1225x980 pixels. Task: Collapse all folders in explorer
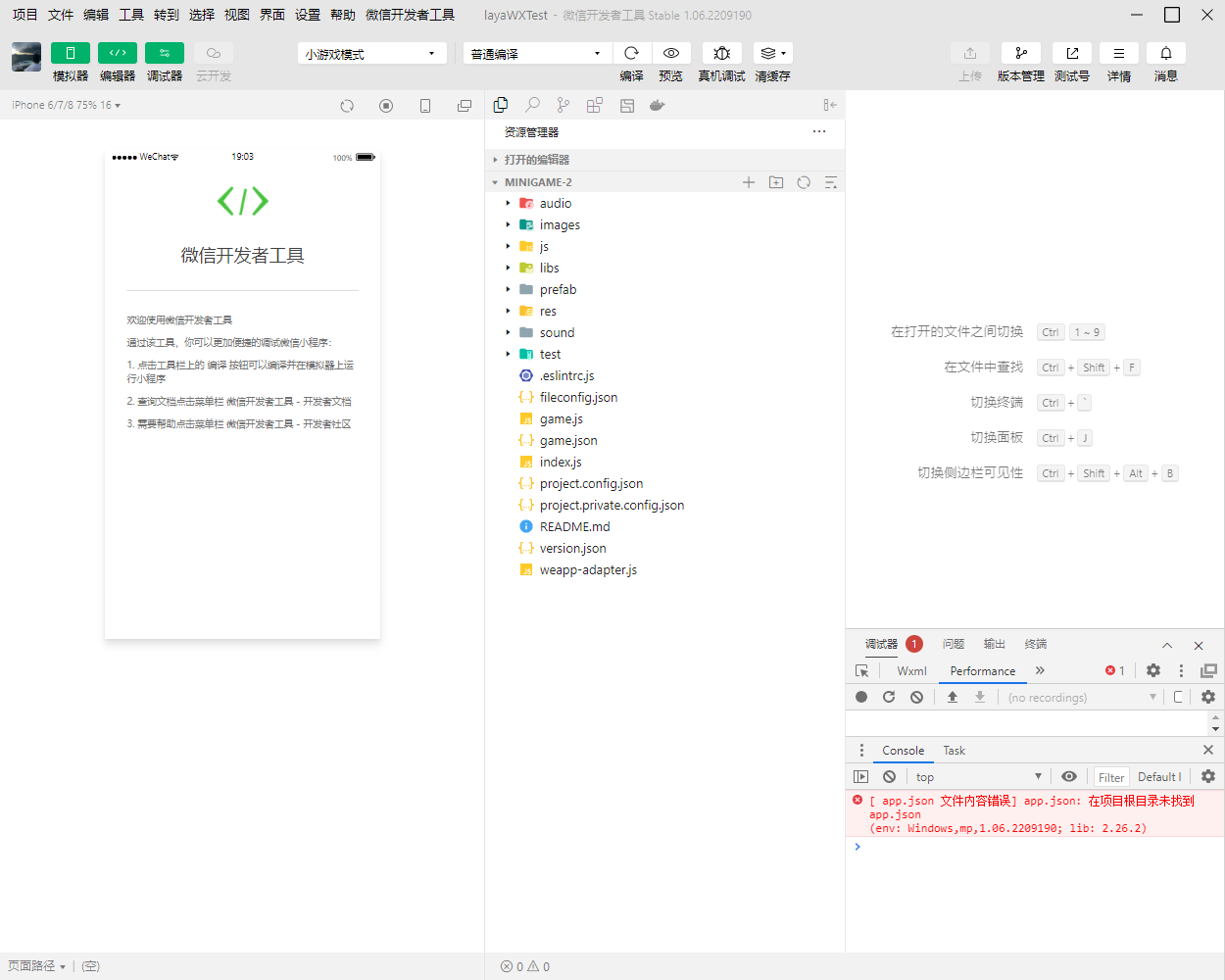pos(831,182)
